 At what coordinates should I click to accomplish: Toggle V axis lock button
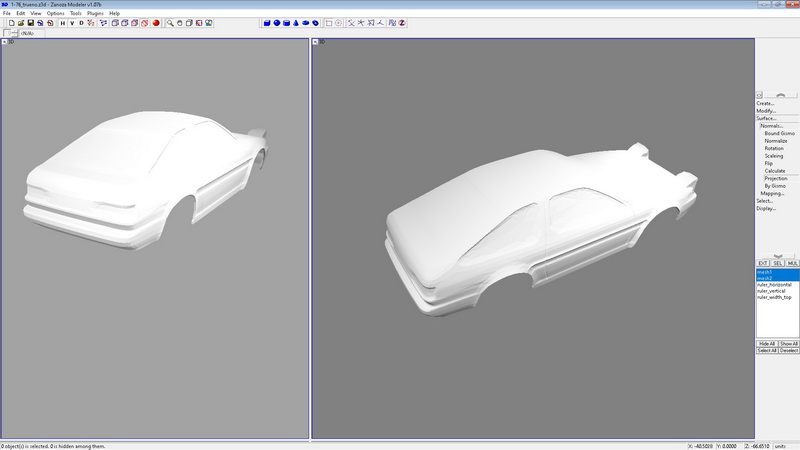point(70,22)
